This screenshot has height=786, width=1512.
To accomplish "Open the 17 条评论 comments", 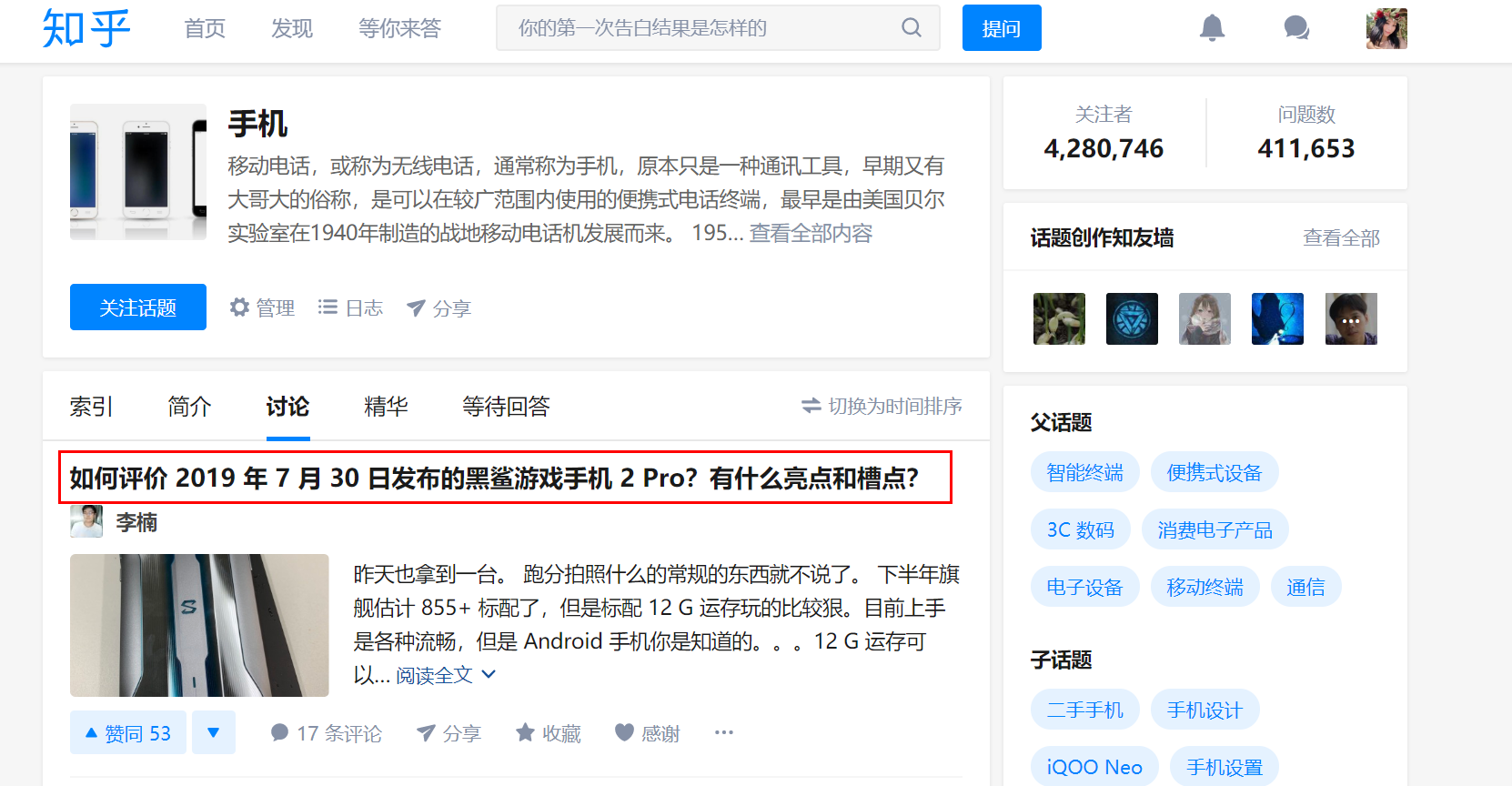I will pyautogui.click(x=327, y=733).
